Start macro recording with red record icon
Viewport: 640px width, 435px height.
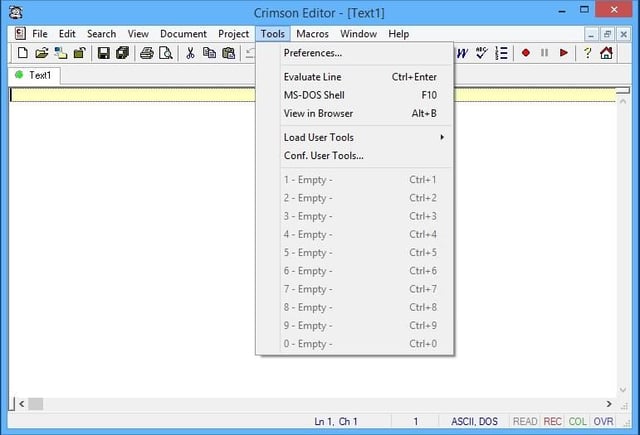coord(526,53)
